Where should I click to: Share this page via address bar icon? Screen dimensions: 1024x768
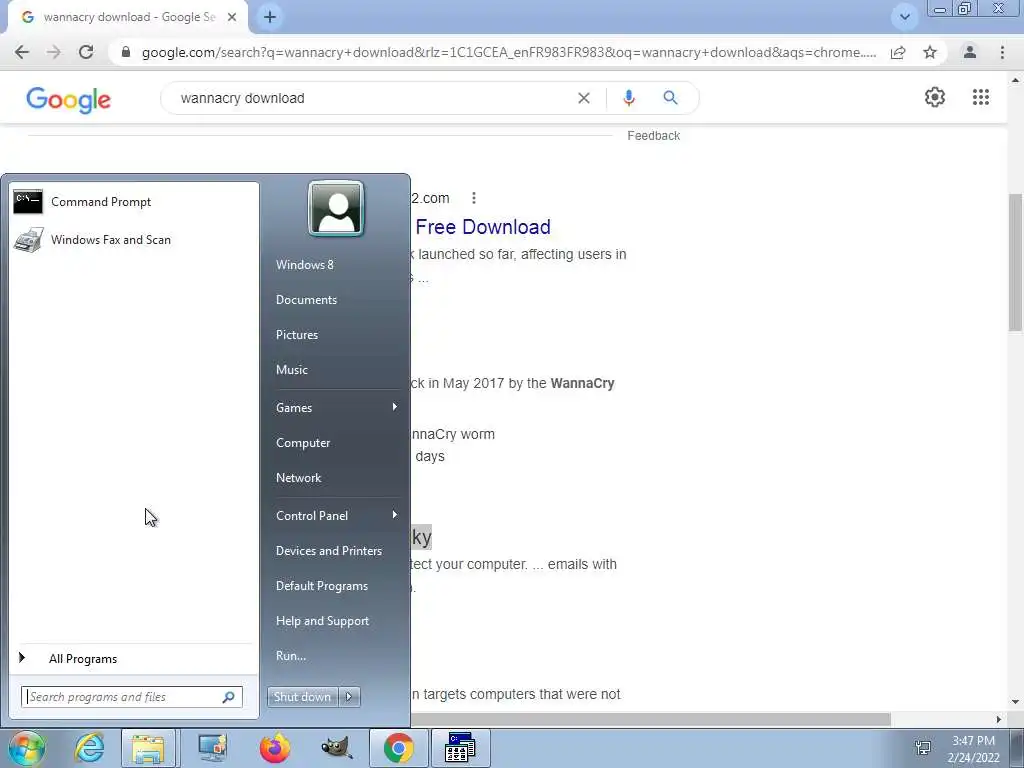click(x=898, y=52)
